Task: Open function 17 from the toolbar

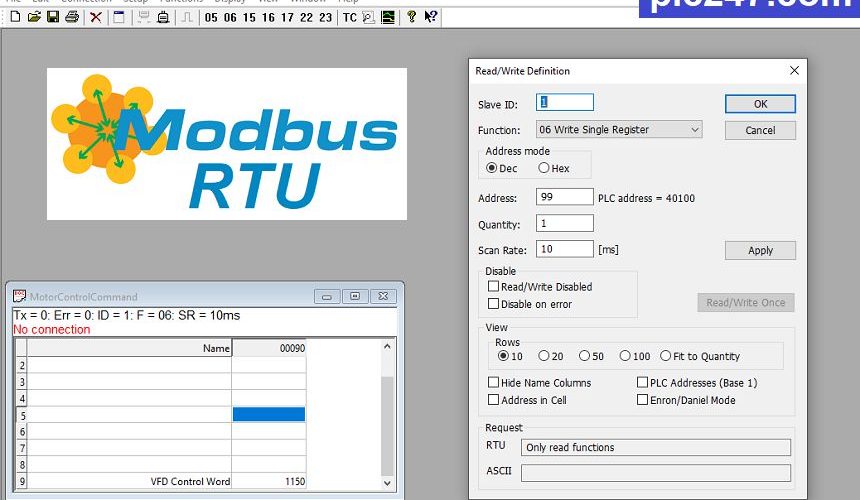Action: (x=287, y=18)
